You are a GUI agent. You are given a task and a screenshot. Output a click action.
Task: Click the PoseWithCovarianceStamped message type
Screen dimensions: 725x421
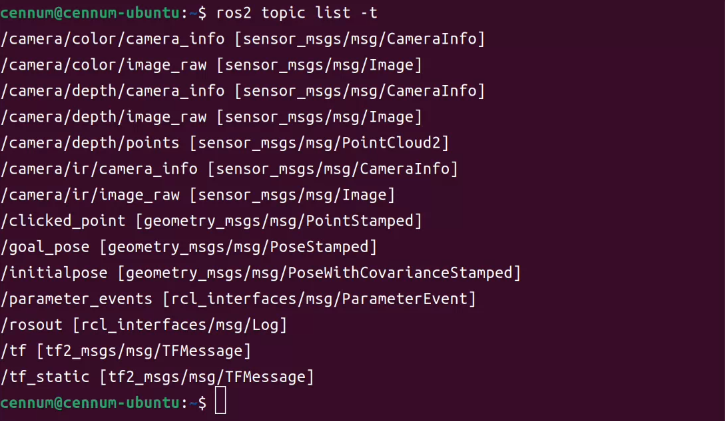400,273
